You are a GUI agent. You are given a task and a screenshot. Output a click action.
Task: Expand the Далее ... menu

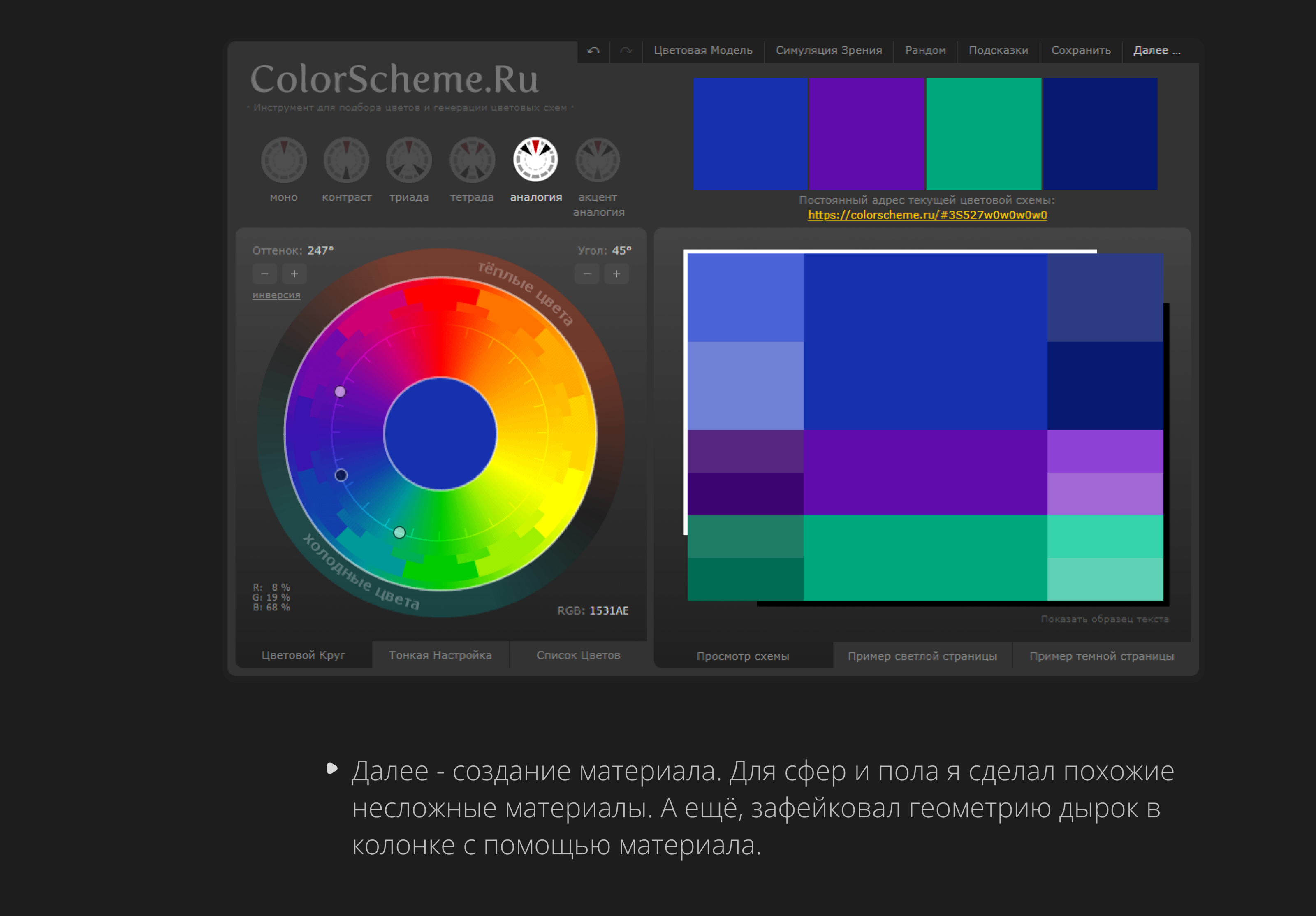pyautogui.click(x=1156, y=51)
